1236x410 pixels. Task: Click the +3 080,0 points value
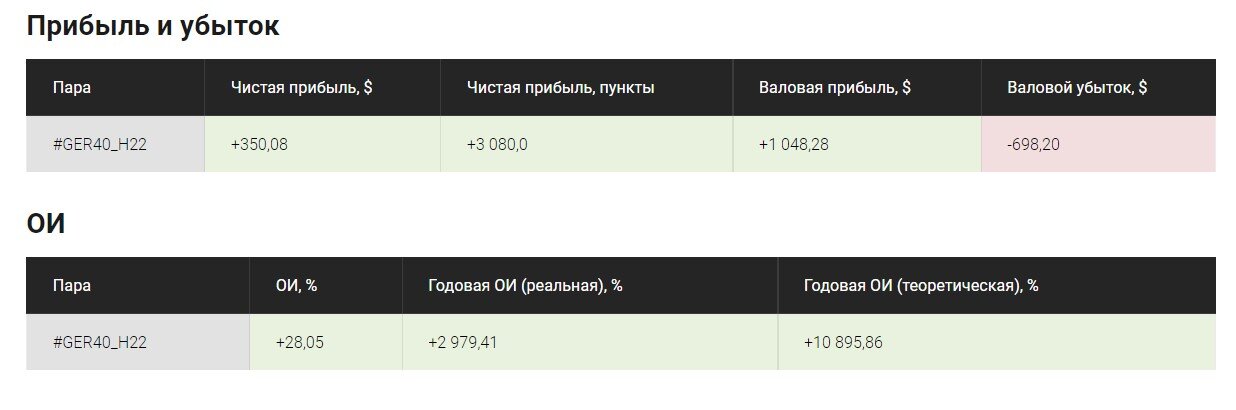(x=497, y=145)
